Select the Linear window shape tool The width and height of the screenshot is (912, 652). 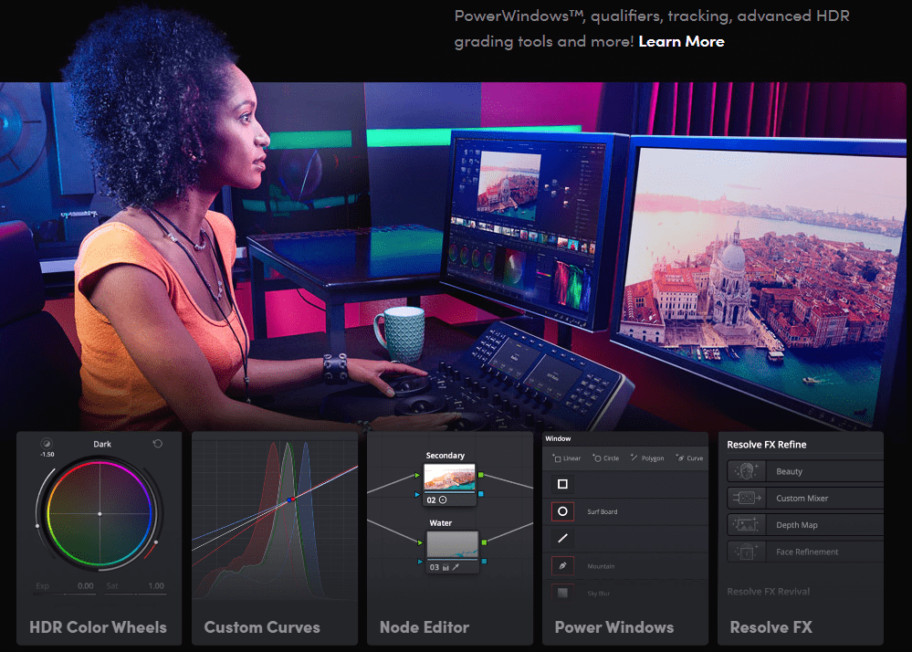[566, 458]
